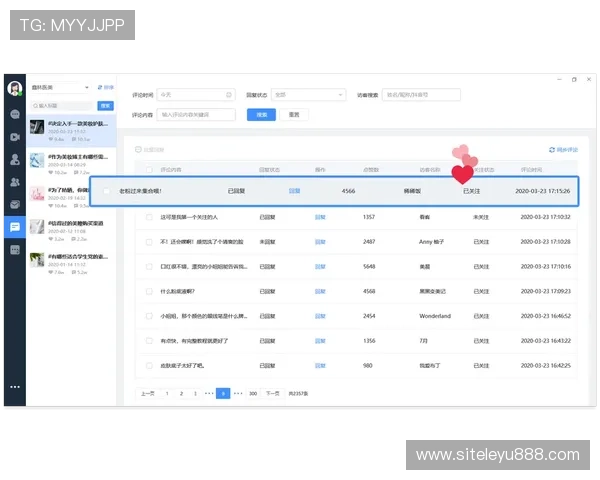This screenshot has width=600, height=480.
Task: Click the blue 搜索 button in filters
Action: (x=261, y=115)
